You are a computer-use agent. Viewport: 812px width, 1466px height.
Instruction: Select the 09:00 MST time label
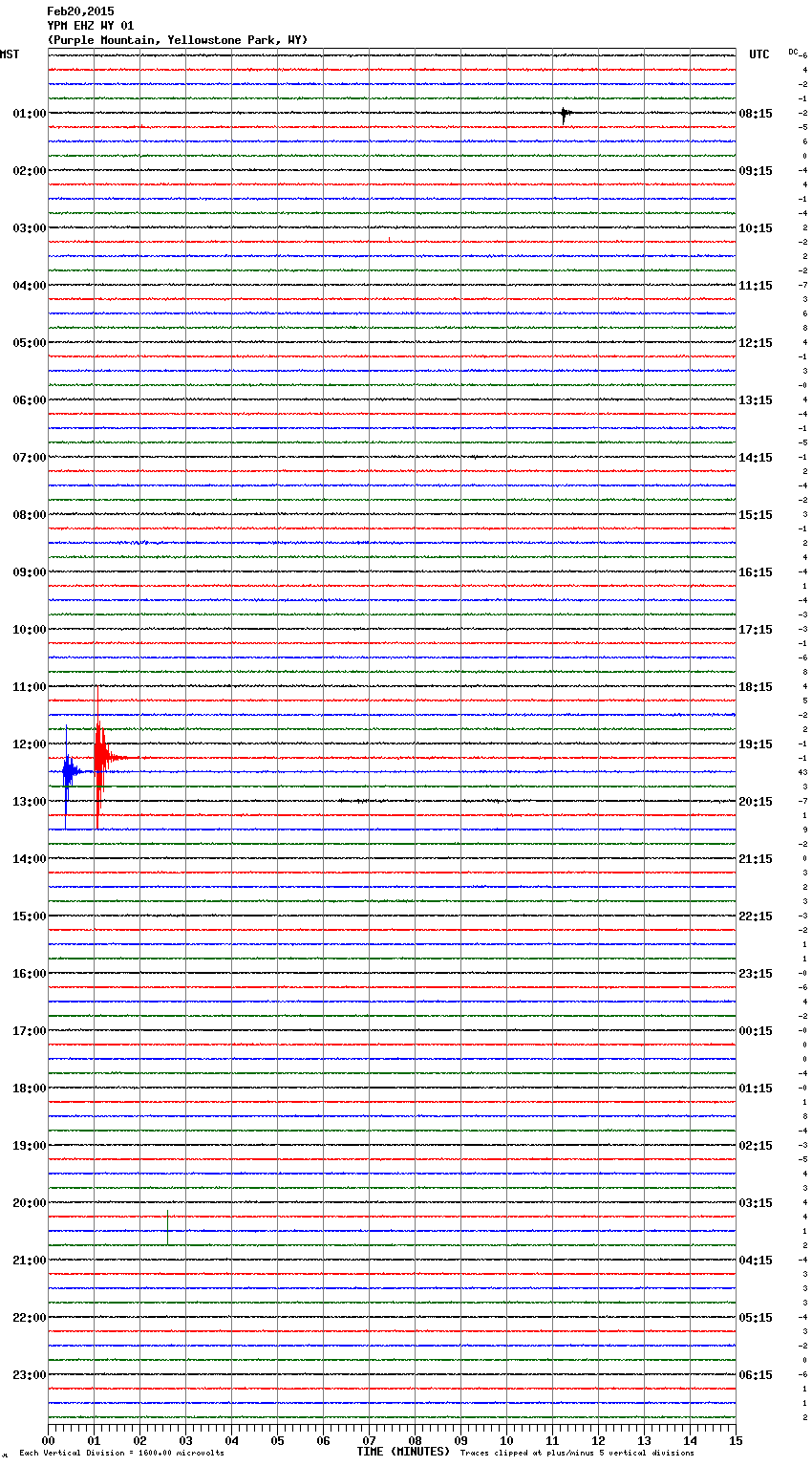click(30, 572)
